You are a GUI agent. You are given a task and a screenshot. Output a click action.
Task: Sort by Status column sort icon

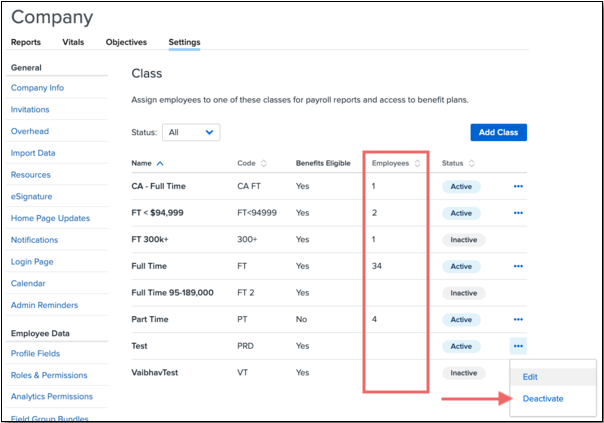pyautogui.click(x=472, y=163)
